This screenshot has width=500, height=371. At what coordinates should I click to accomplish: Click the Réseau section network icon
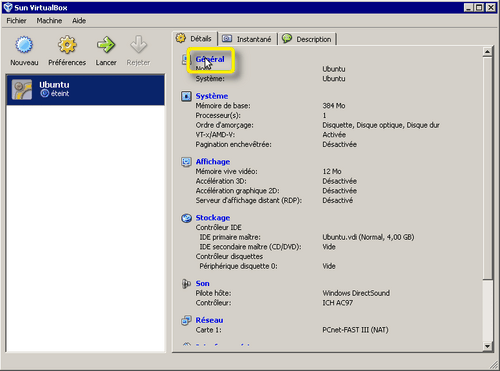tap(186, 320)
